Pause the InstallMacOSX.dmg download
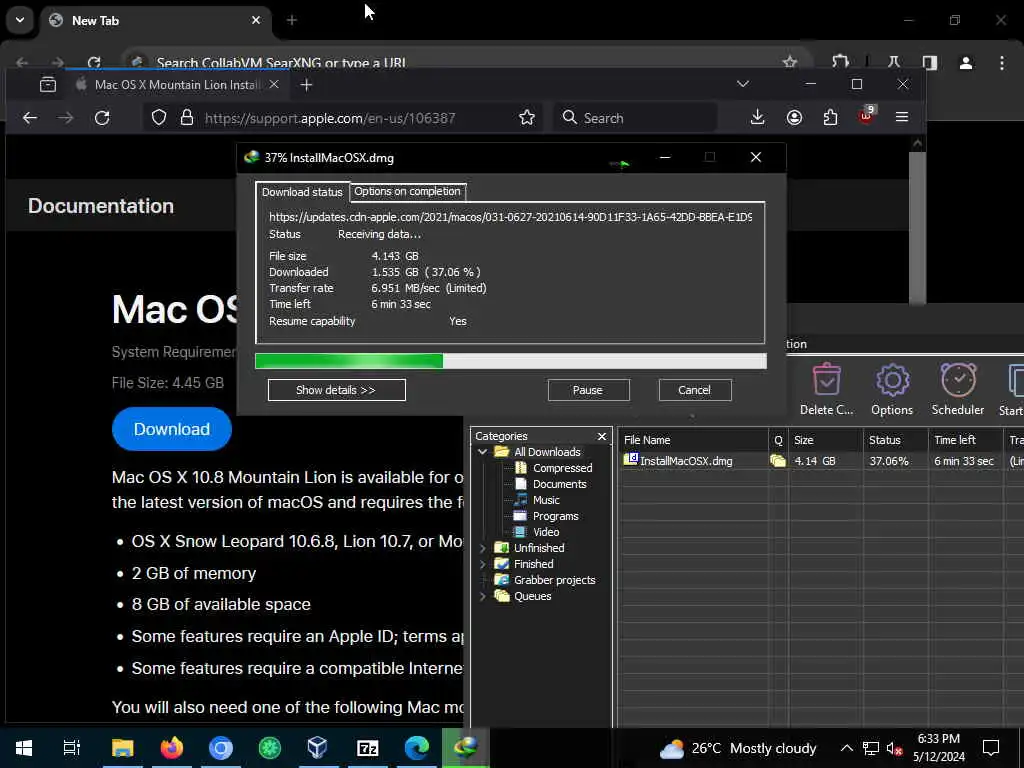Viewport: 1024px width, 768px height. coord(588,390)
